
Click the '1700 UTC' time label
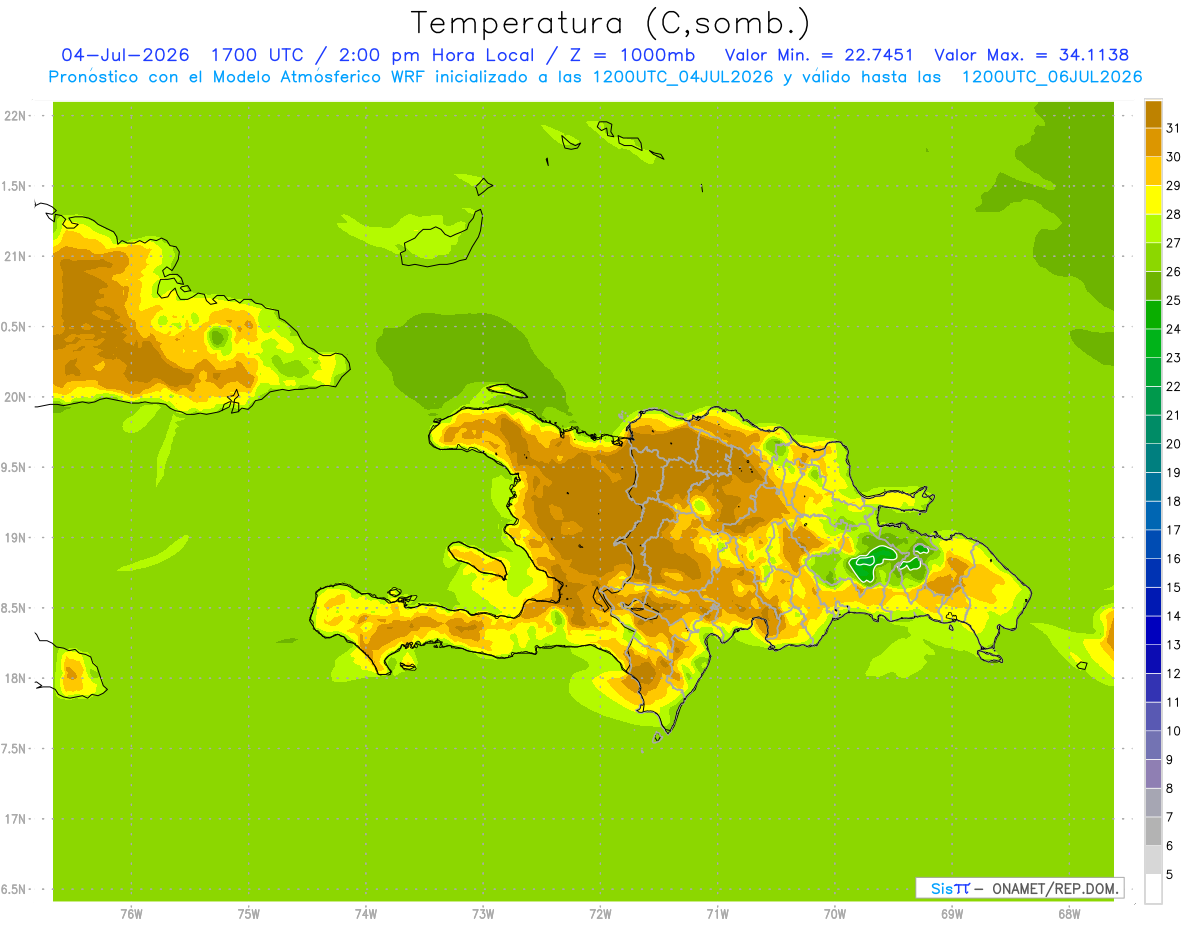[x=256, y=55]
